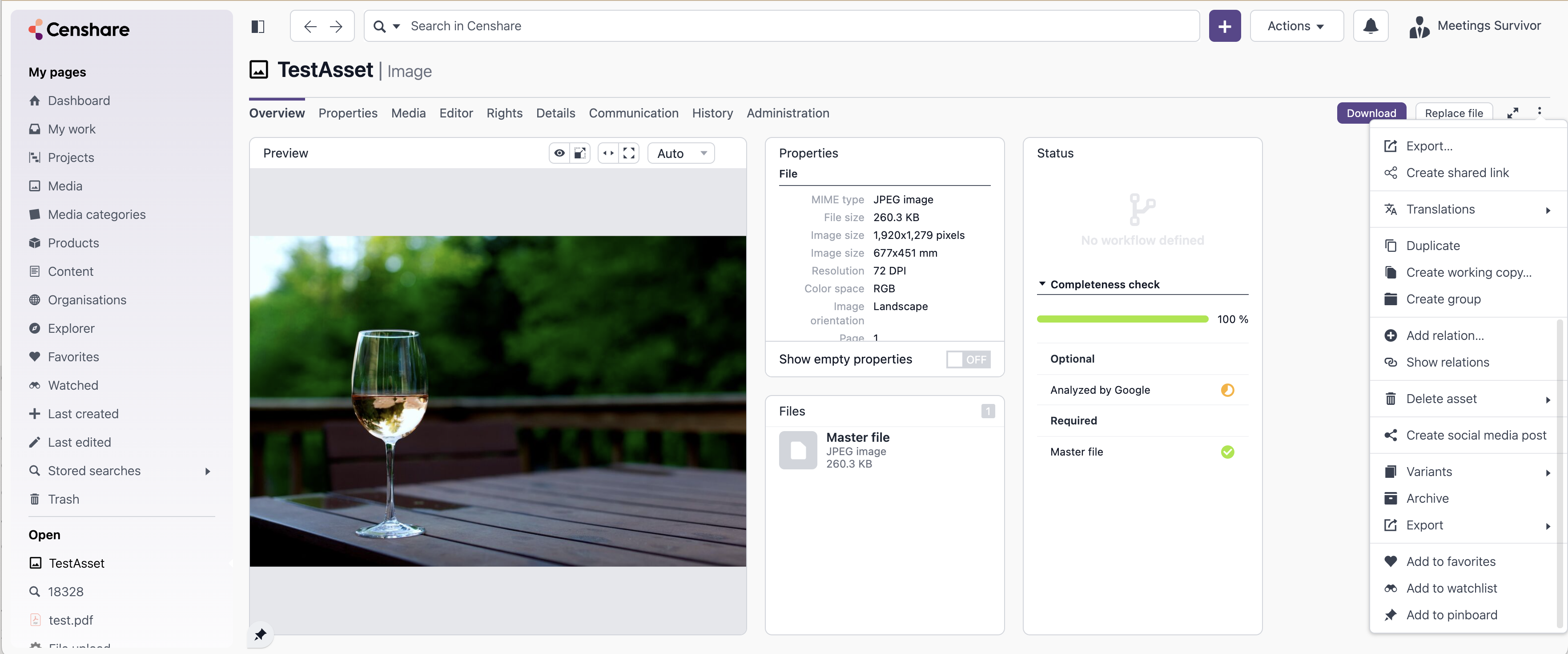Click the Master file document icon
Image resolution: width=1568 pixels, height=654 pixels.
tap(798, 450)
